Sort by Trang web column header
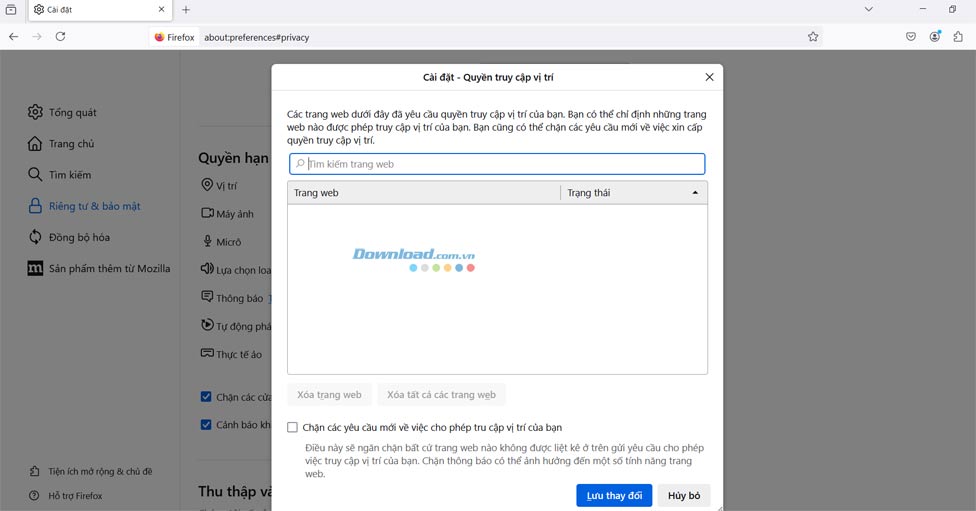 click(424, 193)
